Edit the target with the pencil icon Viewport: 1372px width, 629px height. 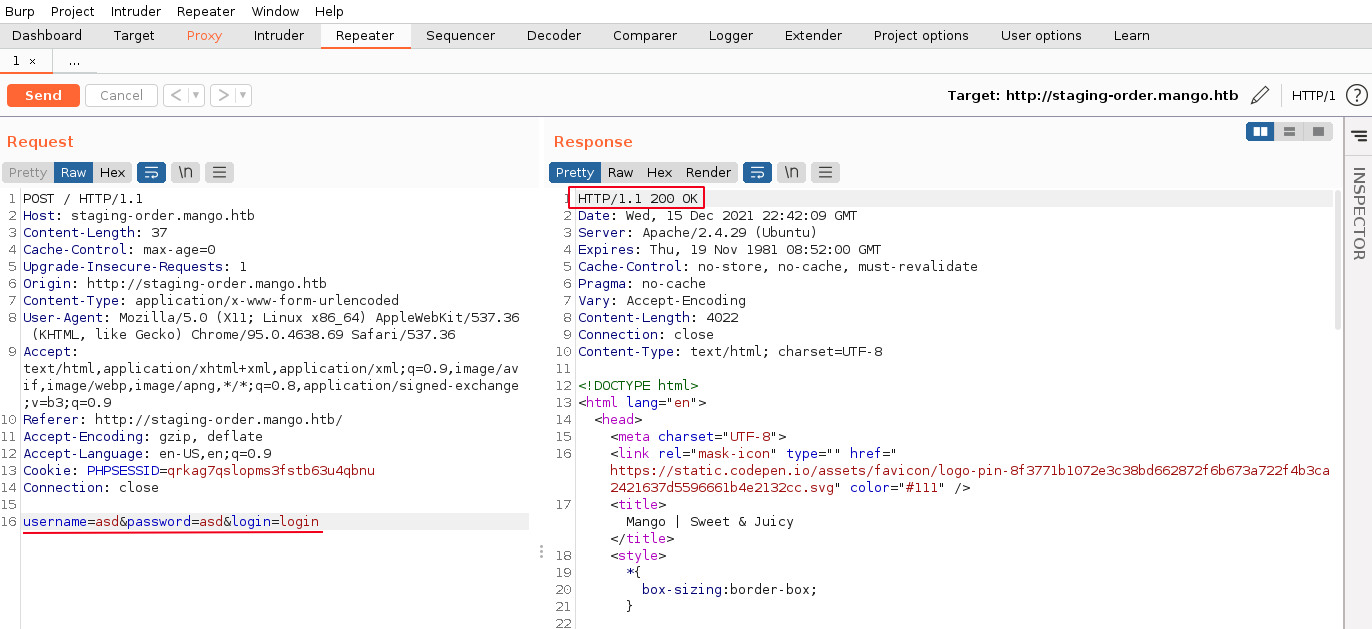tap(1260, 96)
